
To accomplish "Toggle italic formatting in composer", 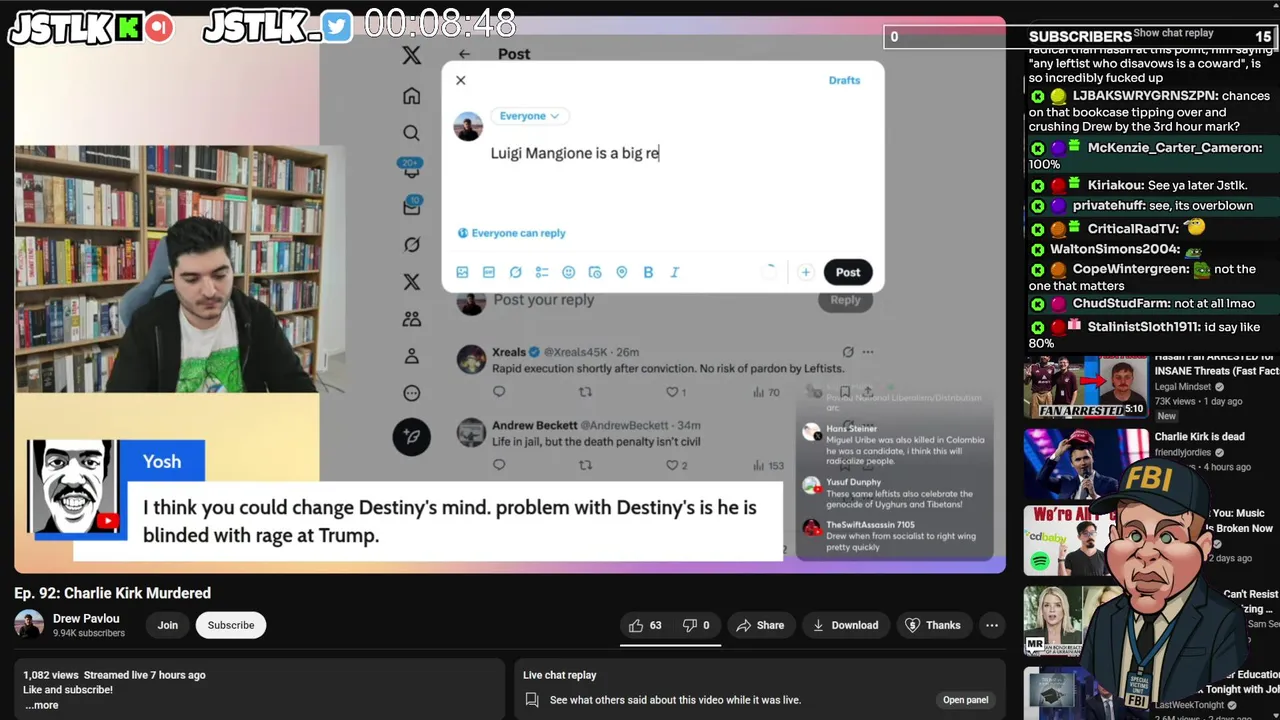I will (x=674, y=272).
